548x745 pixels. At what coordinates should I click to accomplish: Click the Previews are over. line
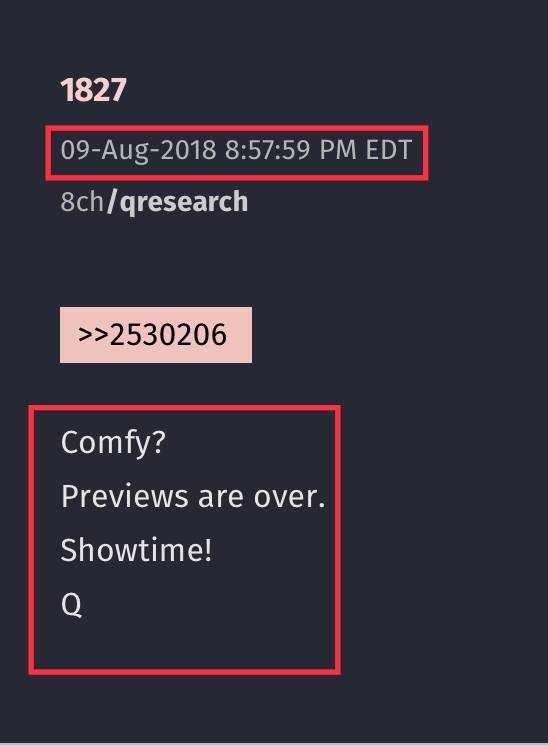click(193, 497)
